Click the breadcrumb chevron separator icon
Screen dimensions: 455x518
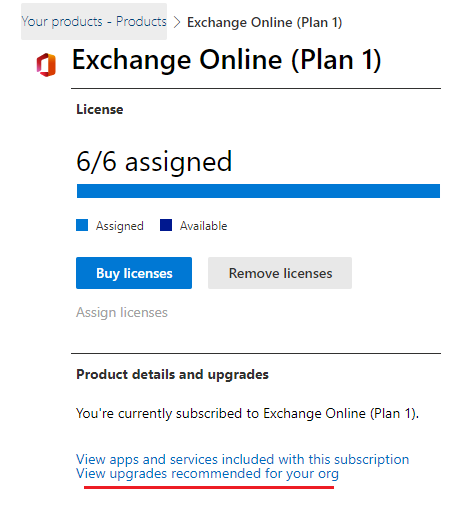pos(177,22)
